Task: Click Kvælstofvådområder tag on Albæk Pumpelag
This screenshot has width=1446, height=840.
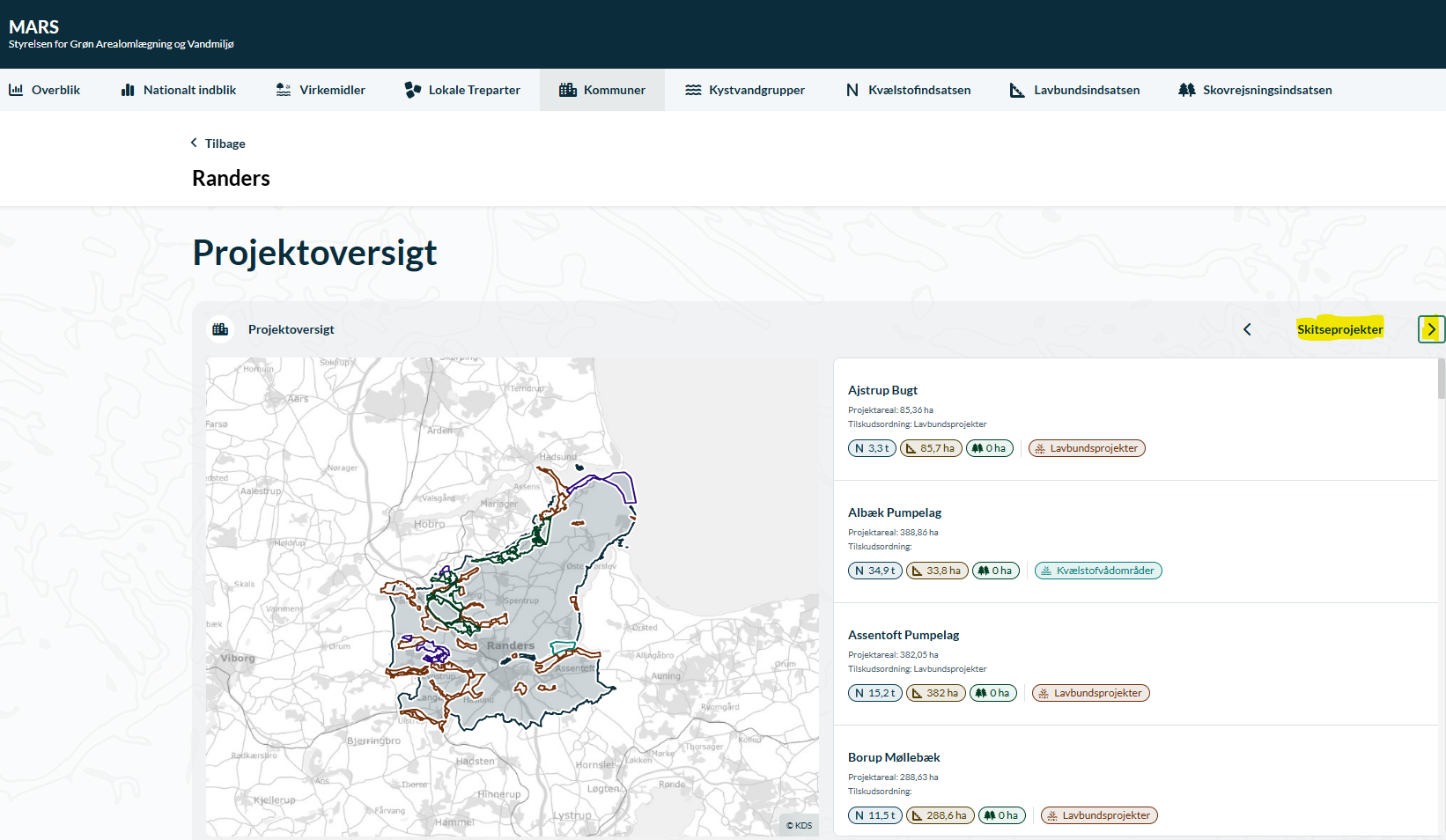Action: (x=1098, y=571)
